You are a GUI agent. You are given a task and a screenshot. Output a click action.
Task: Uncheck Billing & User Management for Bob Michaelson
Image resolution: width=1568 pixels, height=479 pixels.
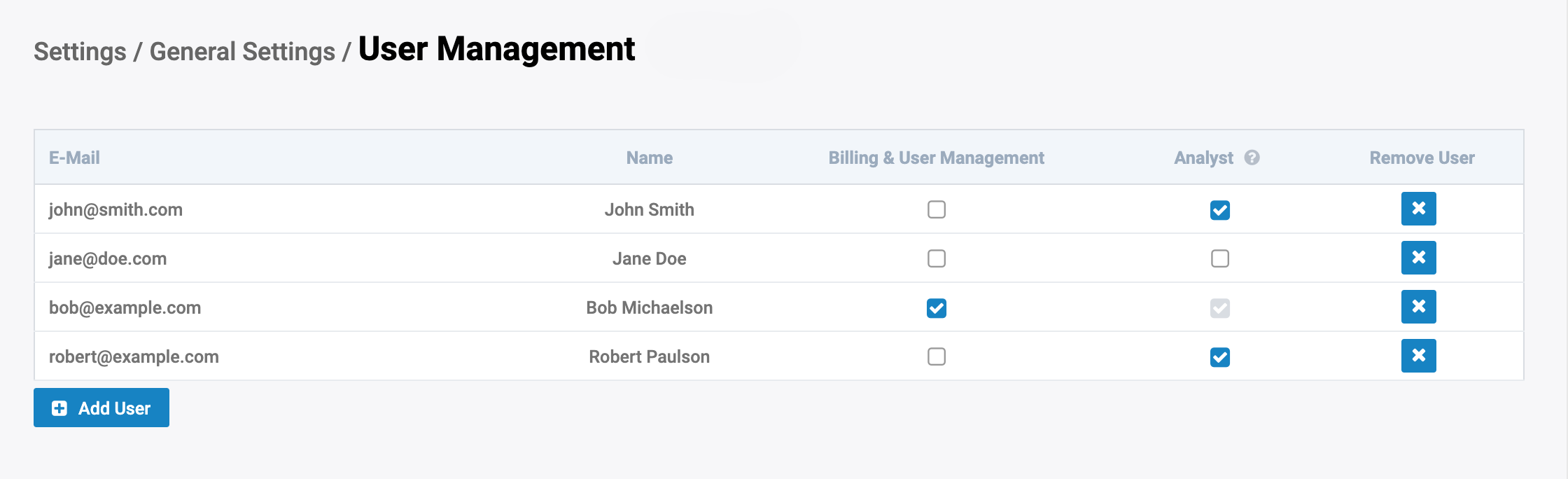tap(936, 308)
